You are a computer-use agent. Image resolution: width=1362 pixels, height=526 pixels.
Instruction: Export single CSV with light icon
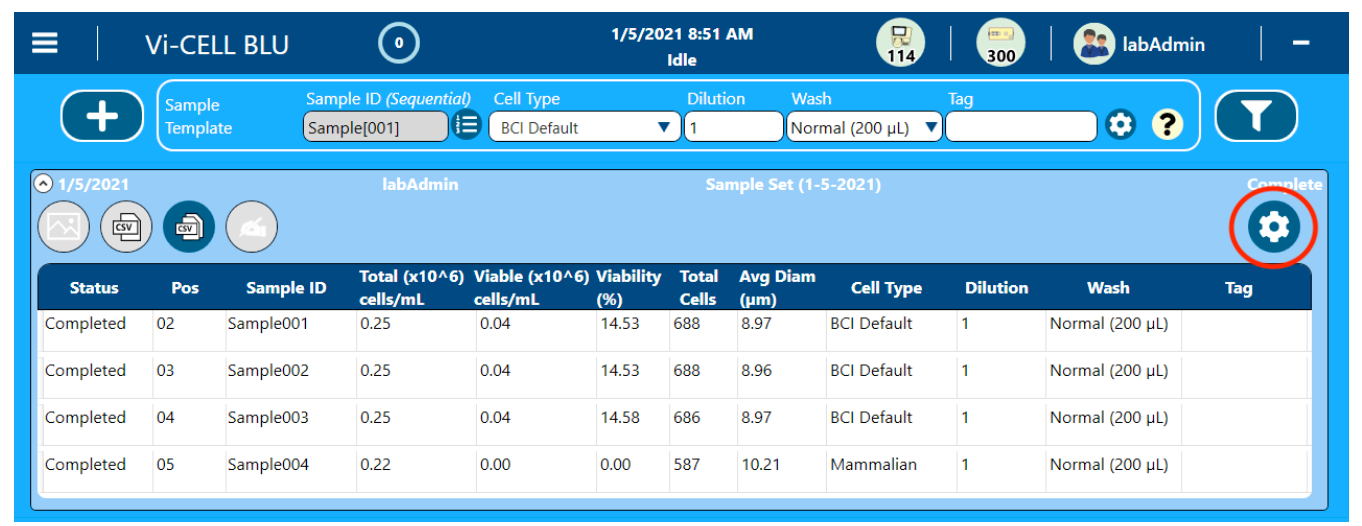pos(126,227)
